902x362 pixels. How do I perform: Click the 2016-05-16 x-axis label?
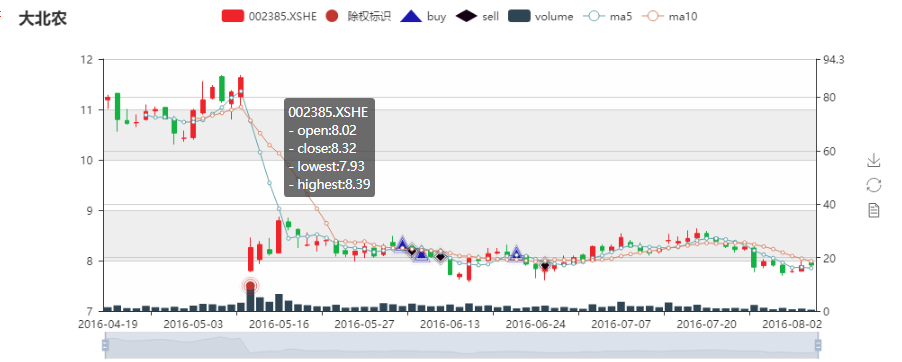tap(279, 324)
